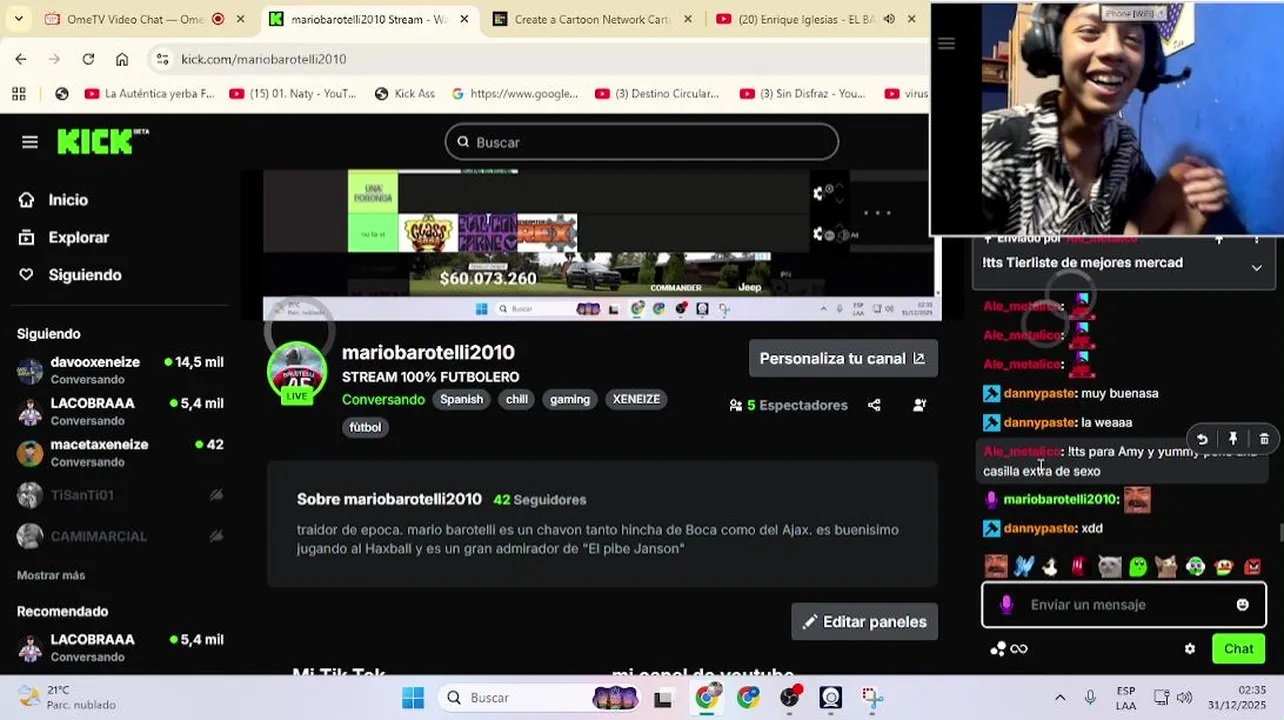Open the weather widget on taskbar

pyautogui.click(x=67, y=698)
